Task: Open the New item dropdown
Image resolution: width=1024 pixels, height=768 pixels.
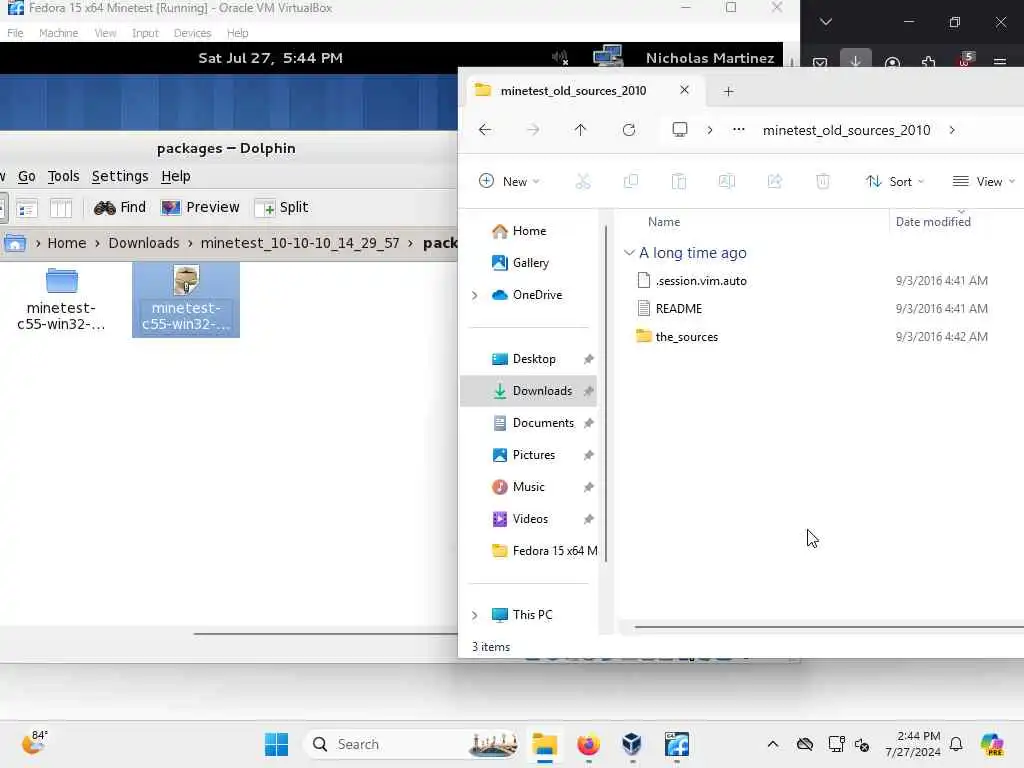Action: click(509, 182)
